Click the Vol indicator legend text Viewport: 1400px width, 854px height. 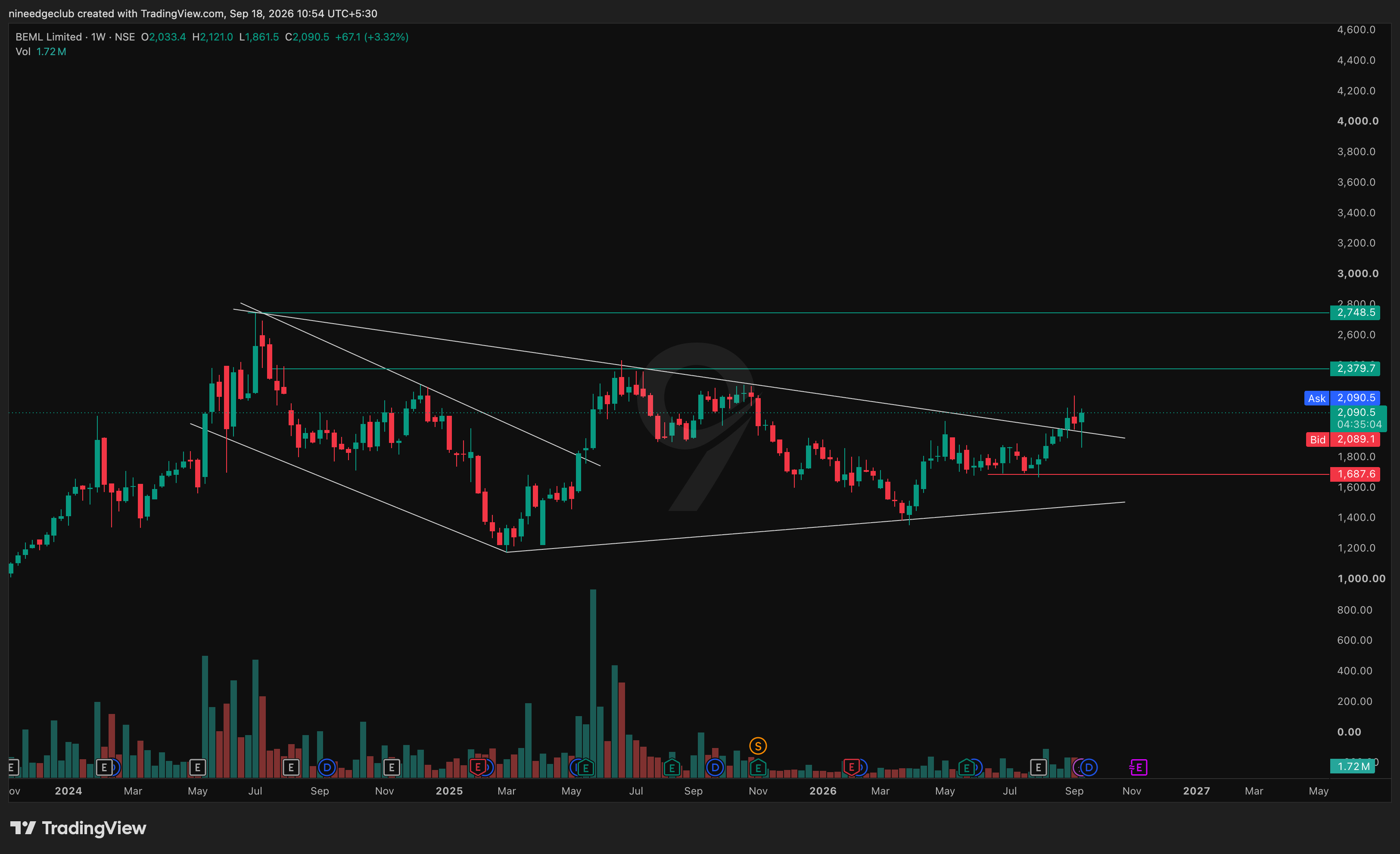pyautogui.click(x=23, y=52)
